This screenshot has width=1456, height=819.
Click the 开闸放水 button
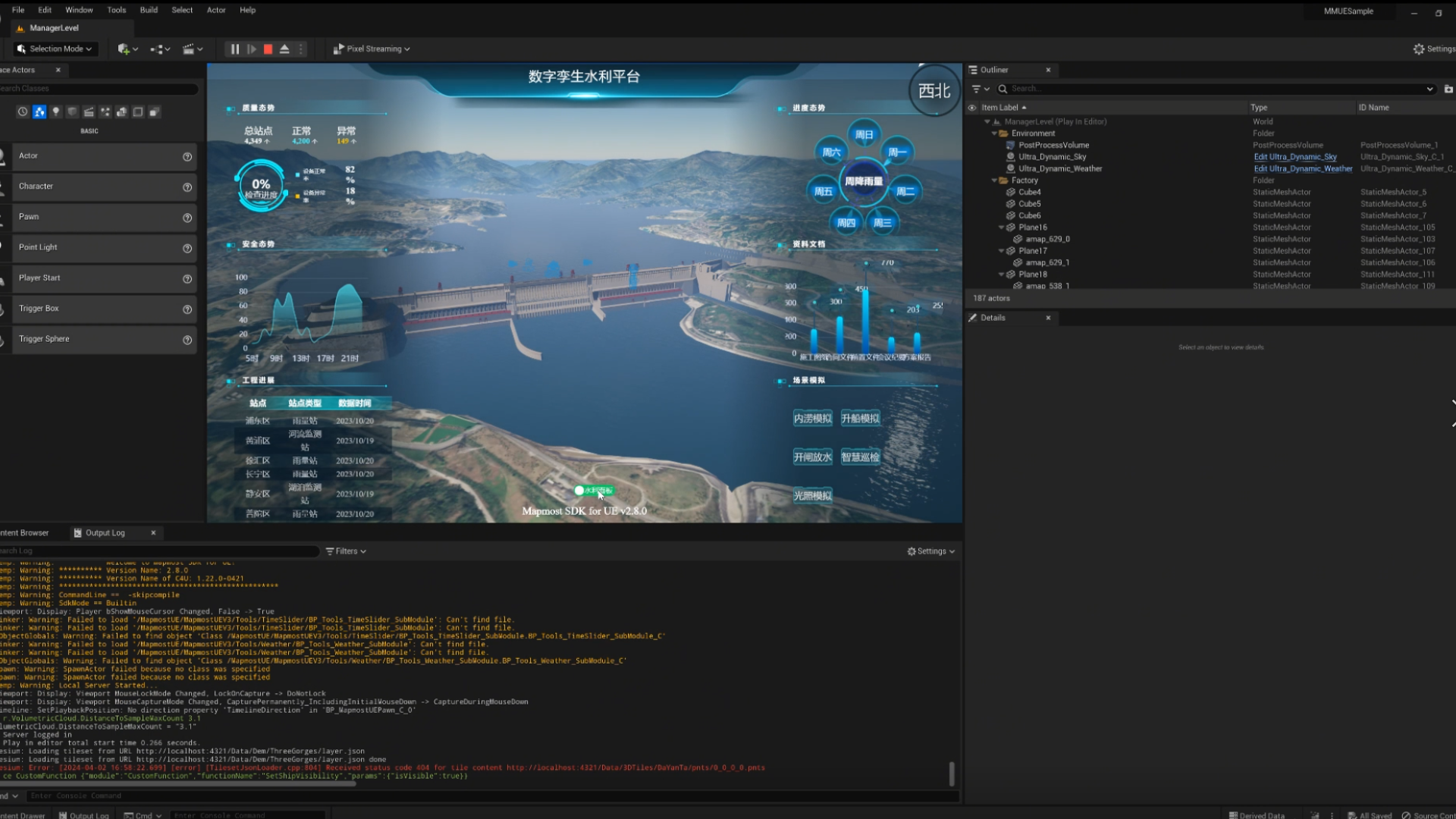[x=813, y=457]
